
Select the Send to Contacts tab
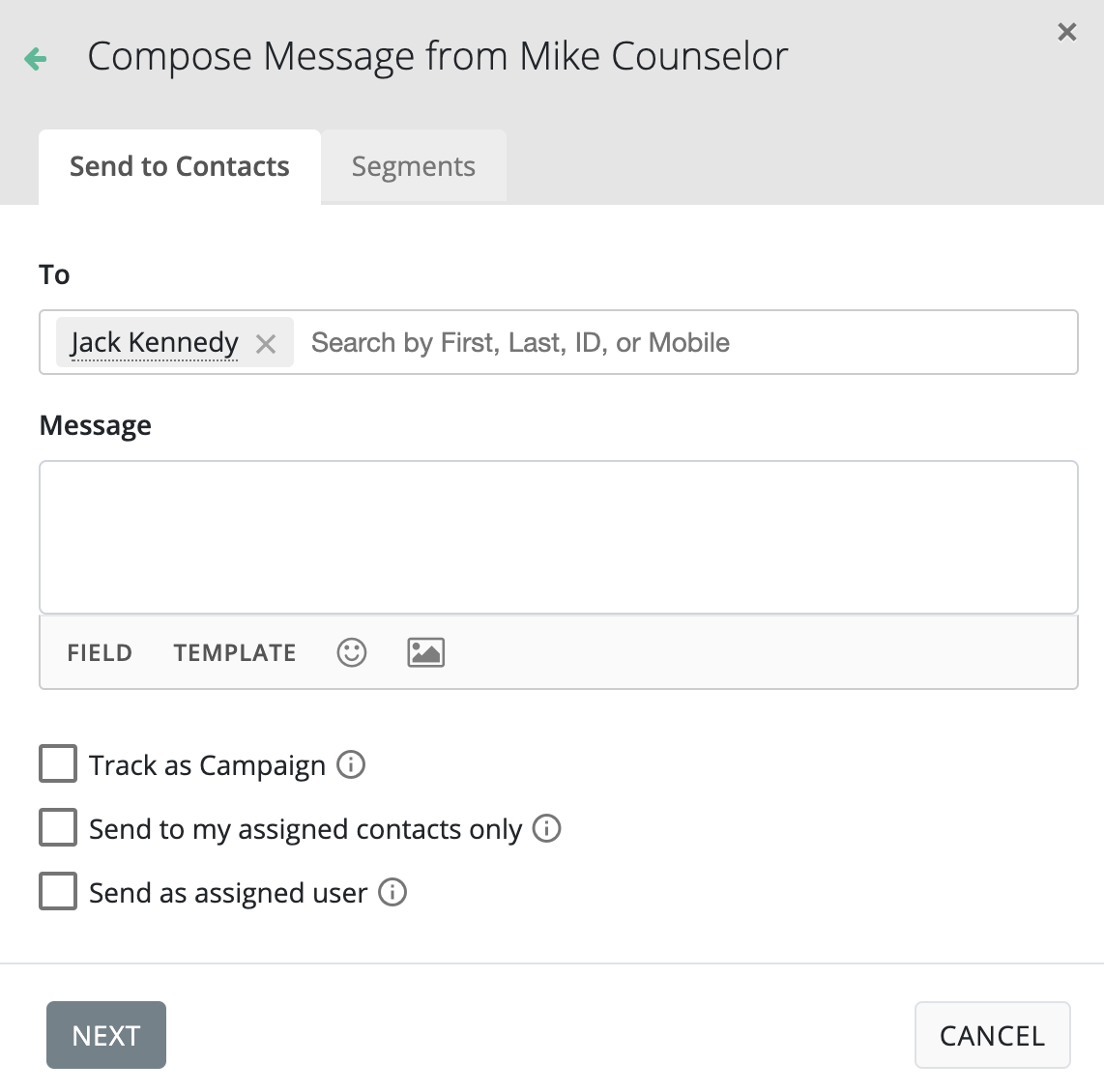click(x=179, y=166)
